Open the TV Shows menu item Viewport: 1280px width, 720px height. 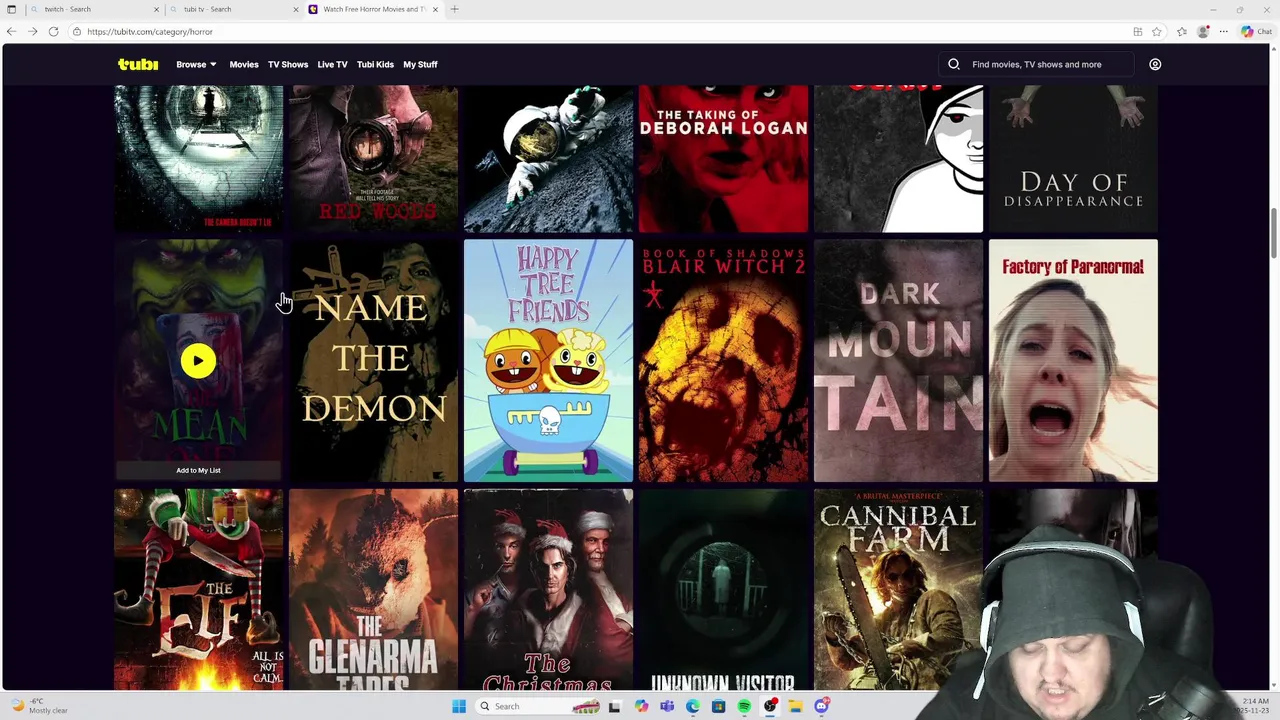pos(288,64)
